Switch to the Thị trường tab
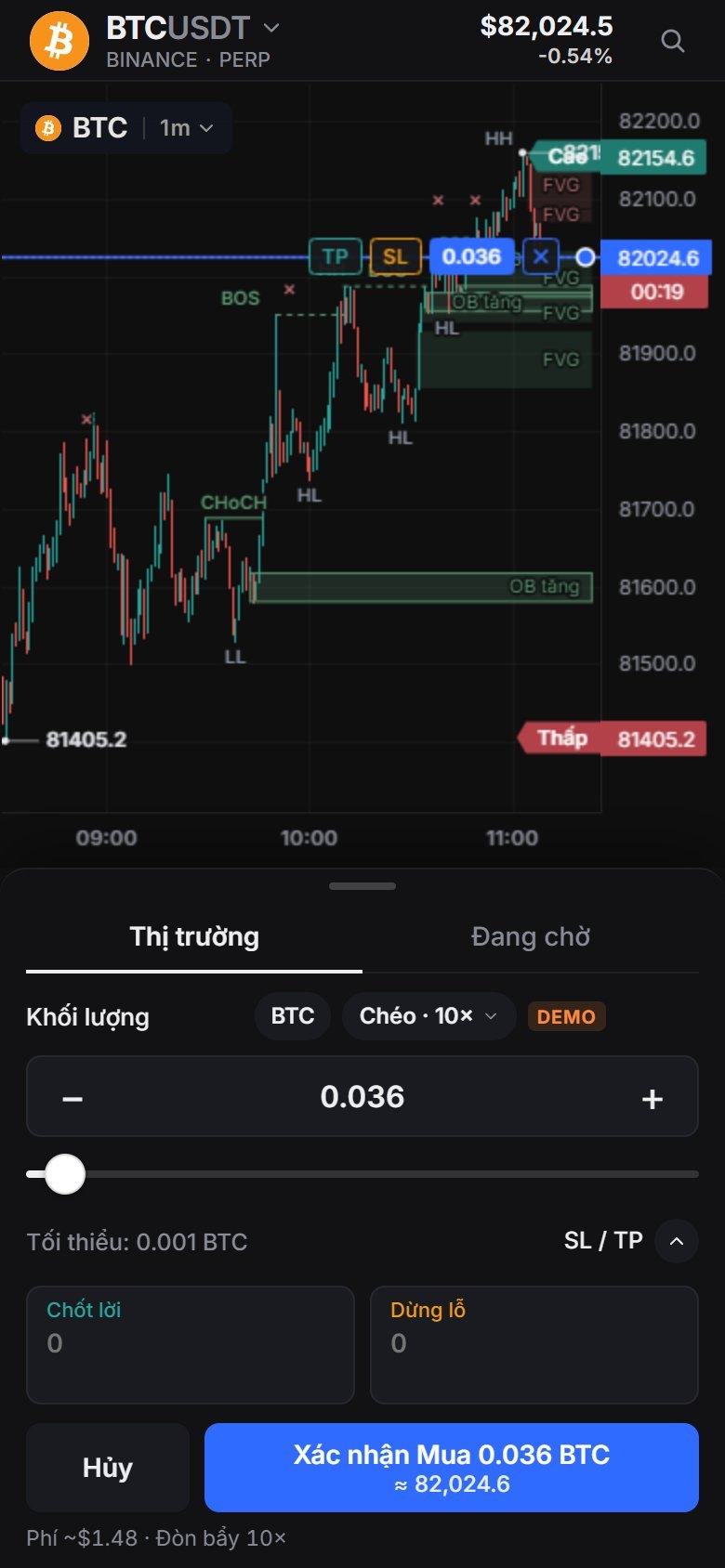The width and height of the screenshot is (725, 1568). coord(194,936)
